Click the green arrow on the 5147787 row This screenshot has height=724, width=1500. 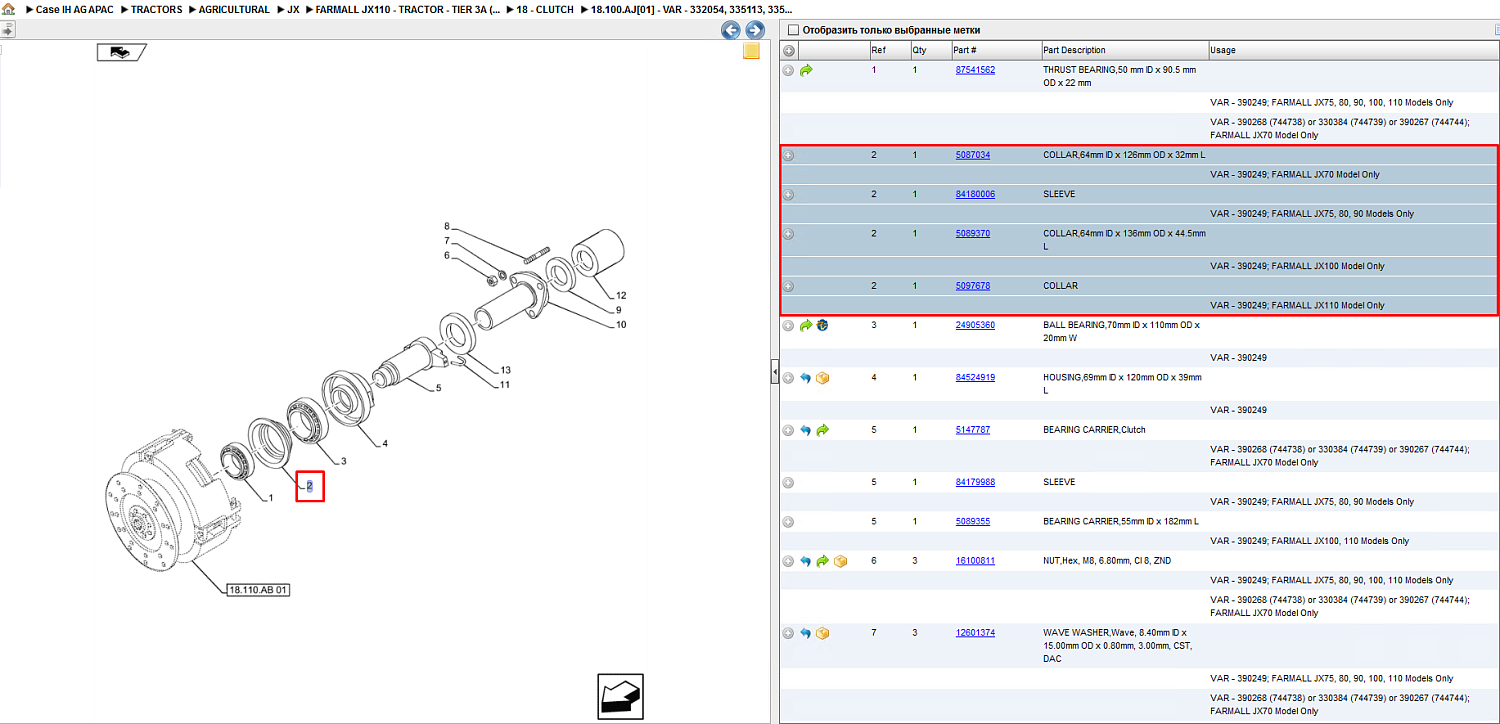point(823,430)
